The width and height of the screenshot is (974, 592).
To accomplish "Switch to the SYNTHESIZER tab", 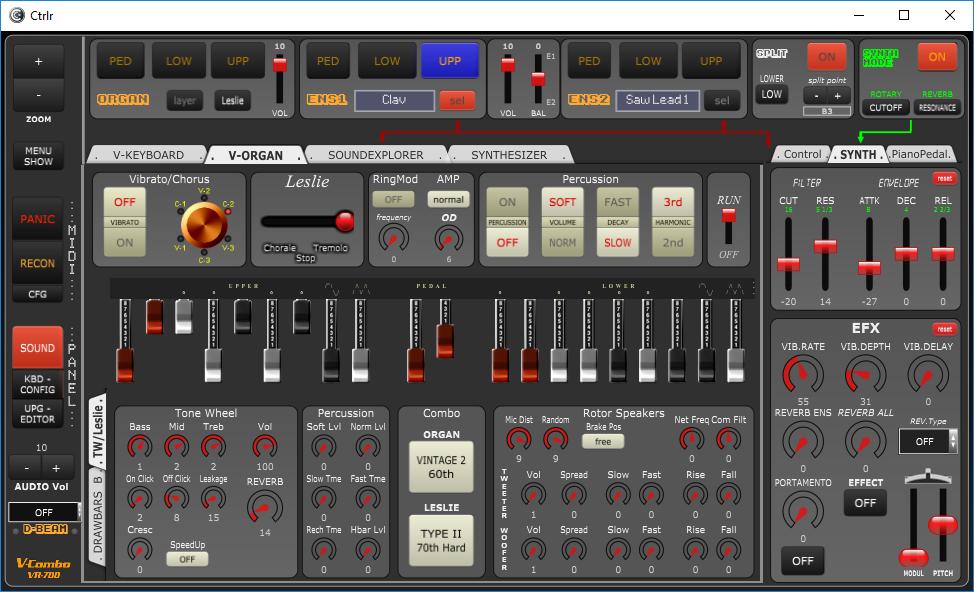I will click(509, 155).
